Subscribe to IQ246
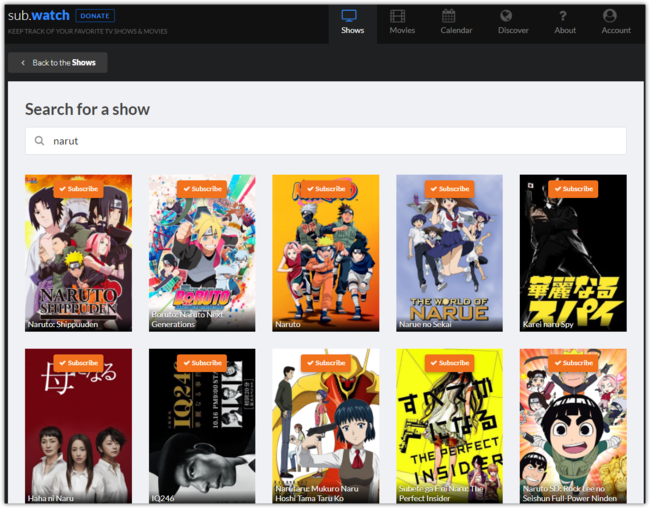 click(202, 363)
